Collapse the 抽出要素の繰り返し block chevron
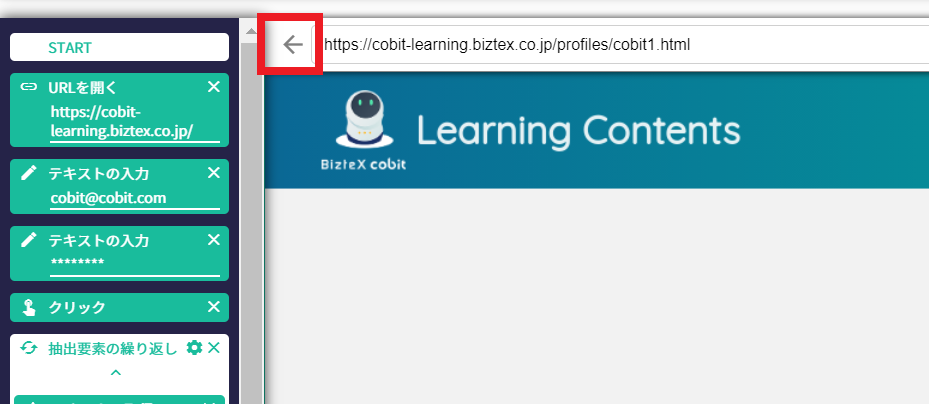The height and width of the screenshot is (404, 929). pos(116,373)
